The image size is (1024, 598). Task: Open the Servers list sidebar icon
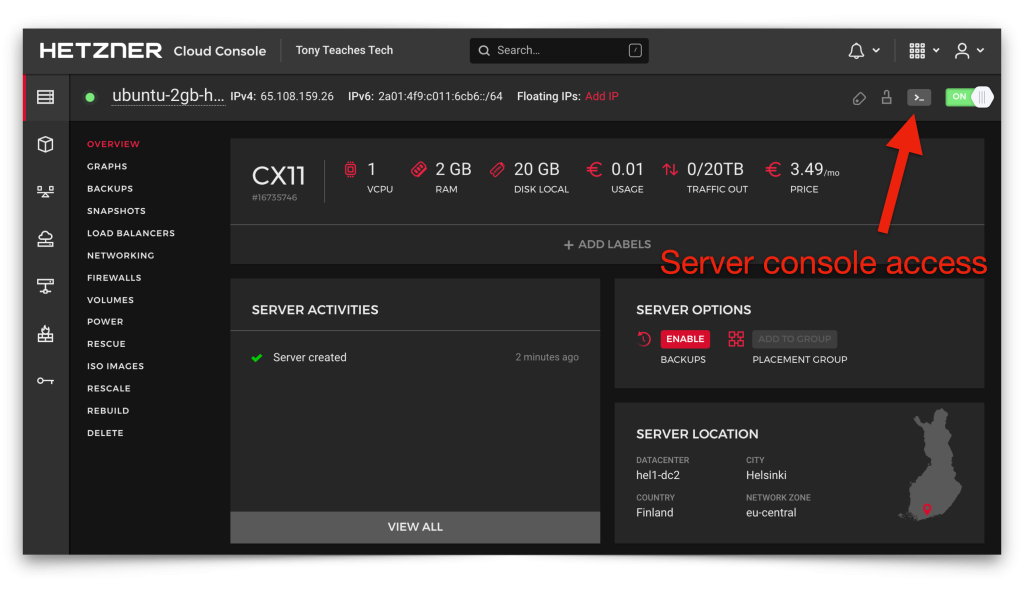click(x=45, y=97)
